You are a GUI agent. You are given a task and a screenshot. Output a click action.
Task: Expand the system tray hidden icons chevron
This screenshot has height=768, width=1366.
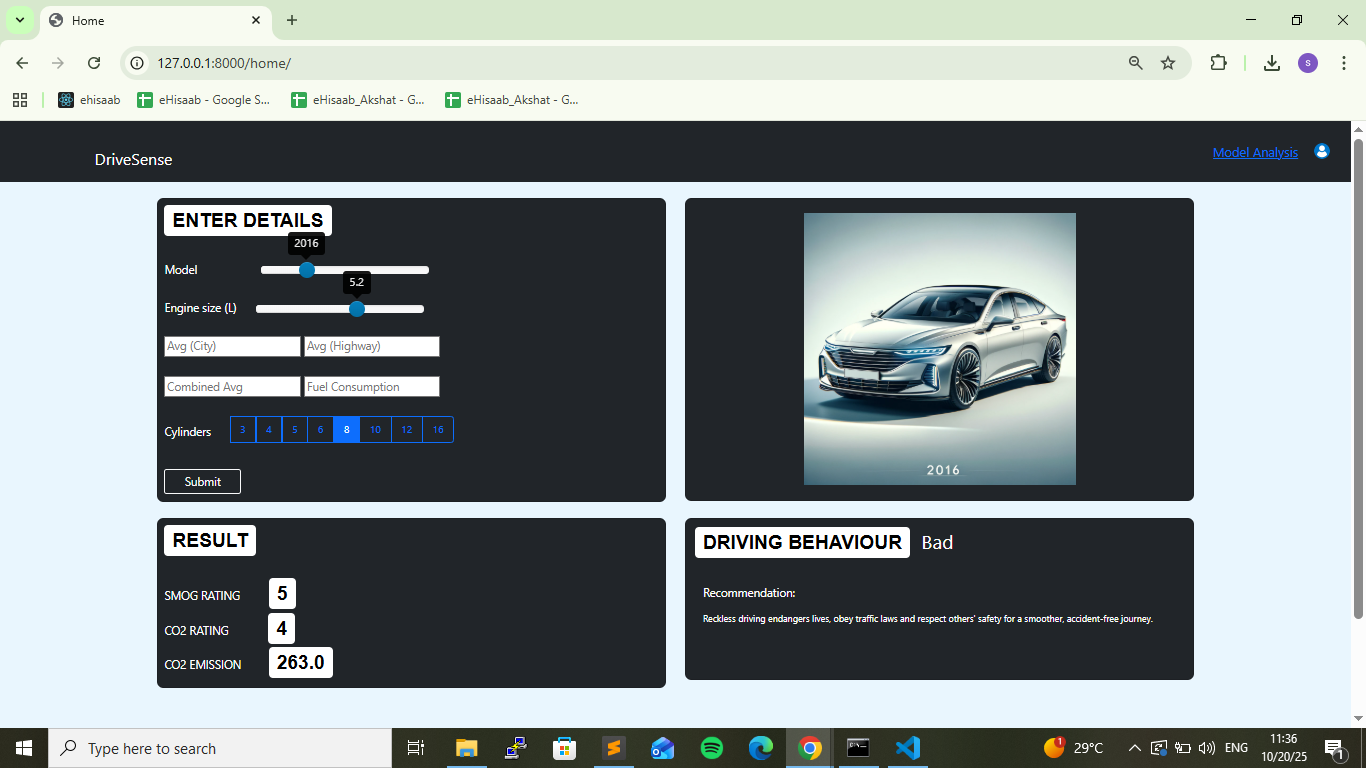pos(1134,748)
